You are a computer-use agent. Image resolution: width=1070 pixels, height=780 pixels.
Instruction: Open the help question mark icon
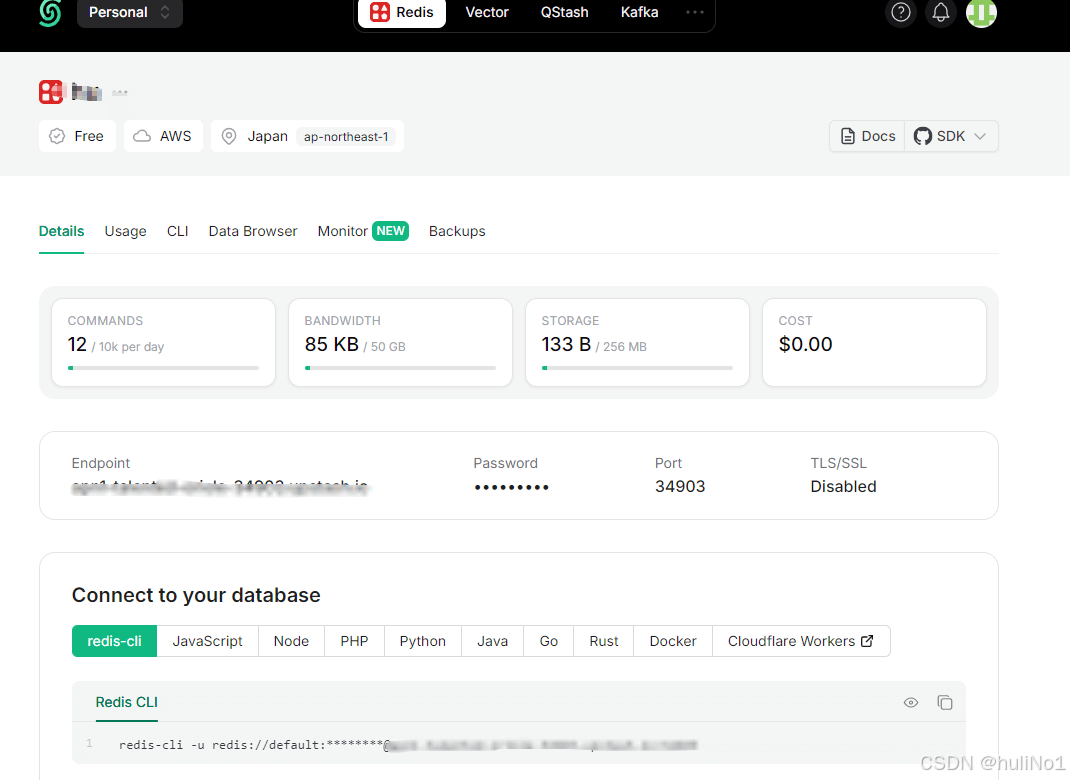(x=901, y=12)
